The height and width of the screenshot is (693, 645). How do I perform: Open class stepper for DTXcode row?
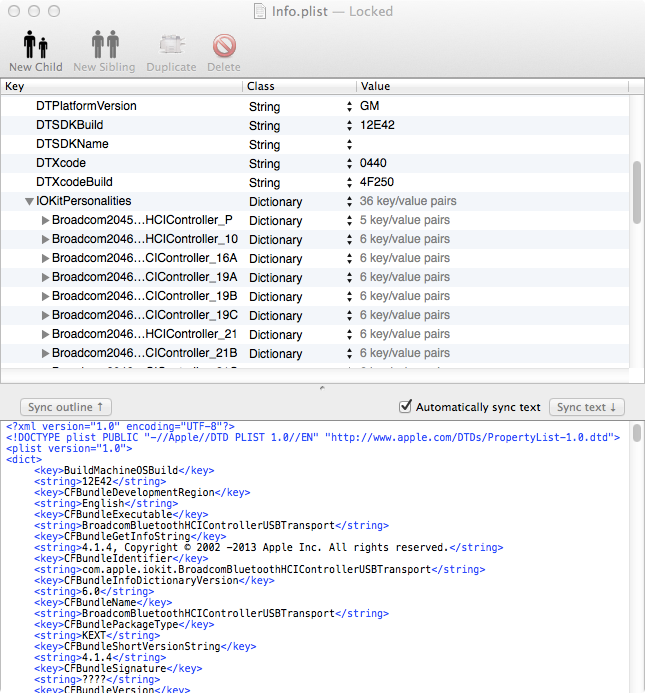(349, 163)
